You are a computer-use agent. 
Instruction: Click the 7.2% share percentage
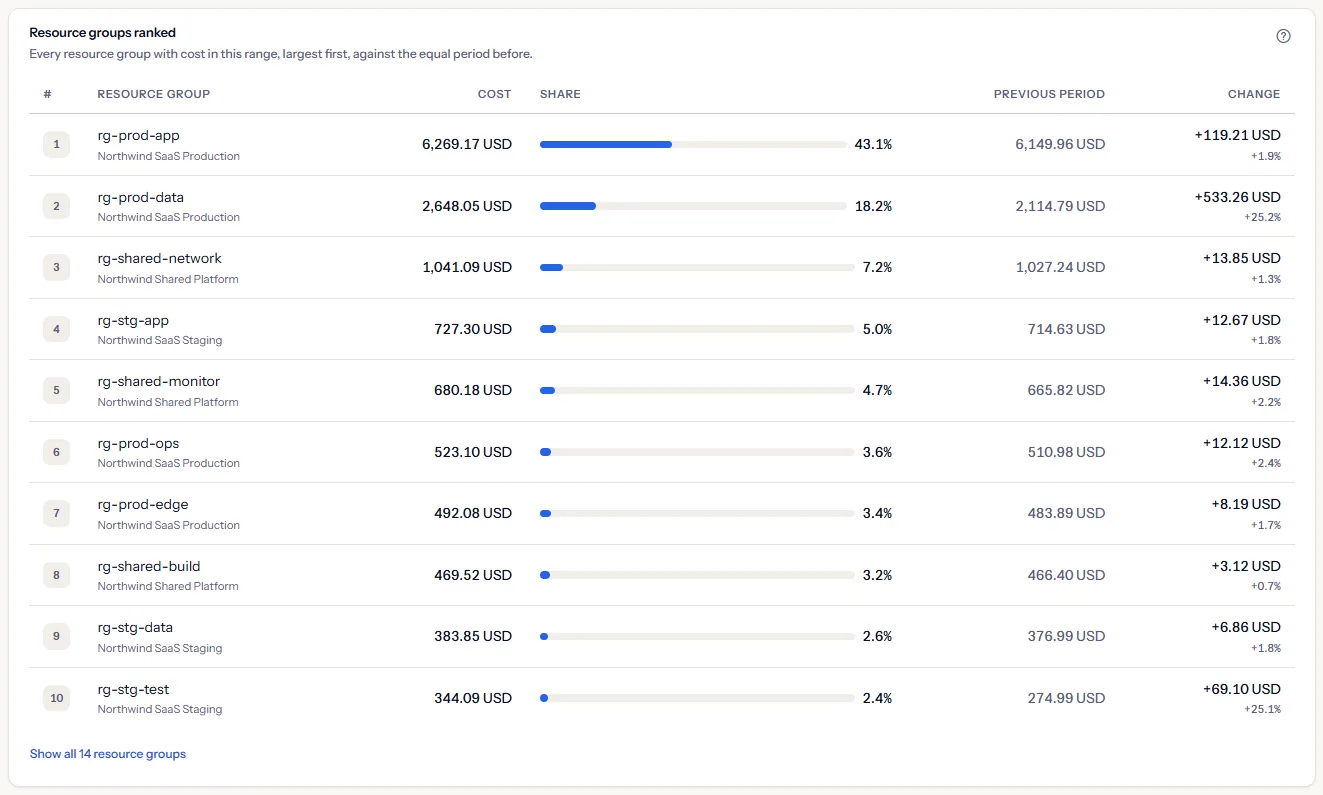(878, 267)
